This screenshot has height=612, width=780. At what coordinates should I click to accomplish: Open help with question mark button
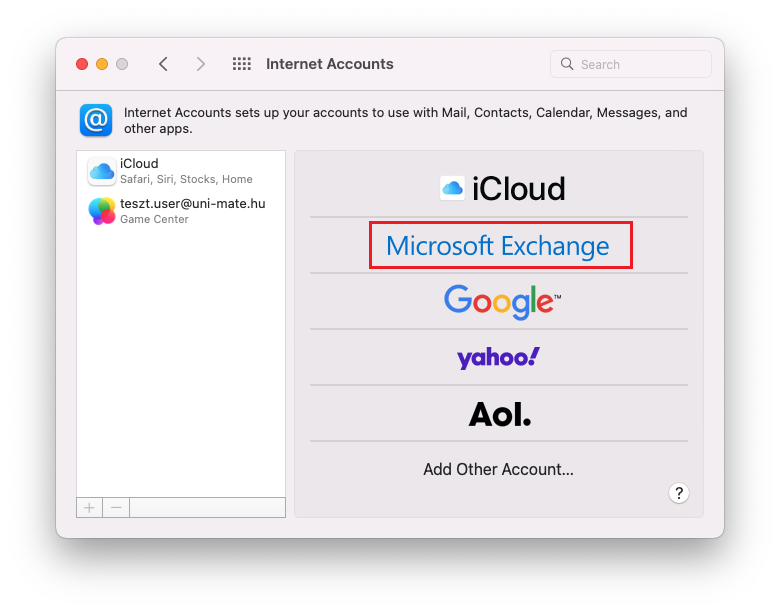679,493
